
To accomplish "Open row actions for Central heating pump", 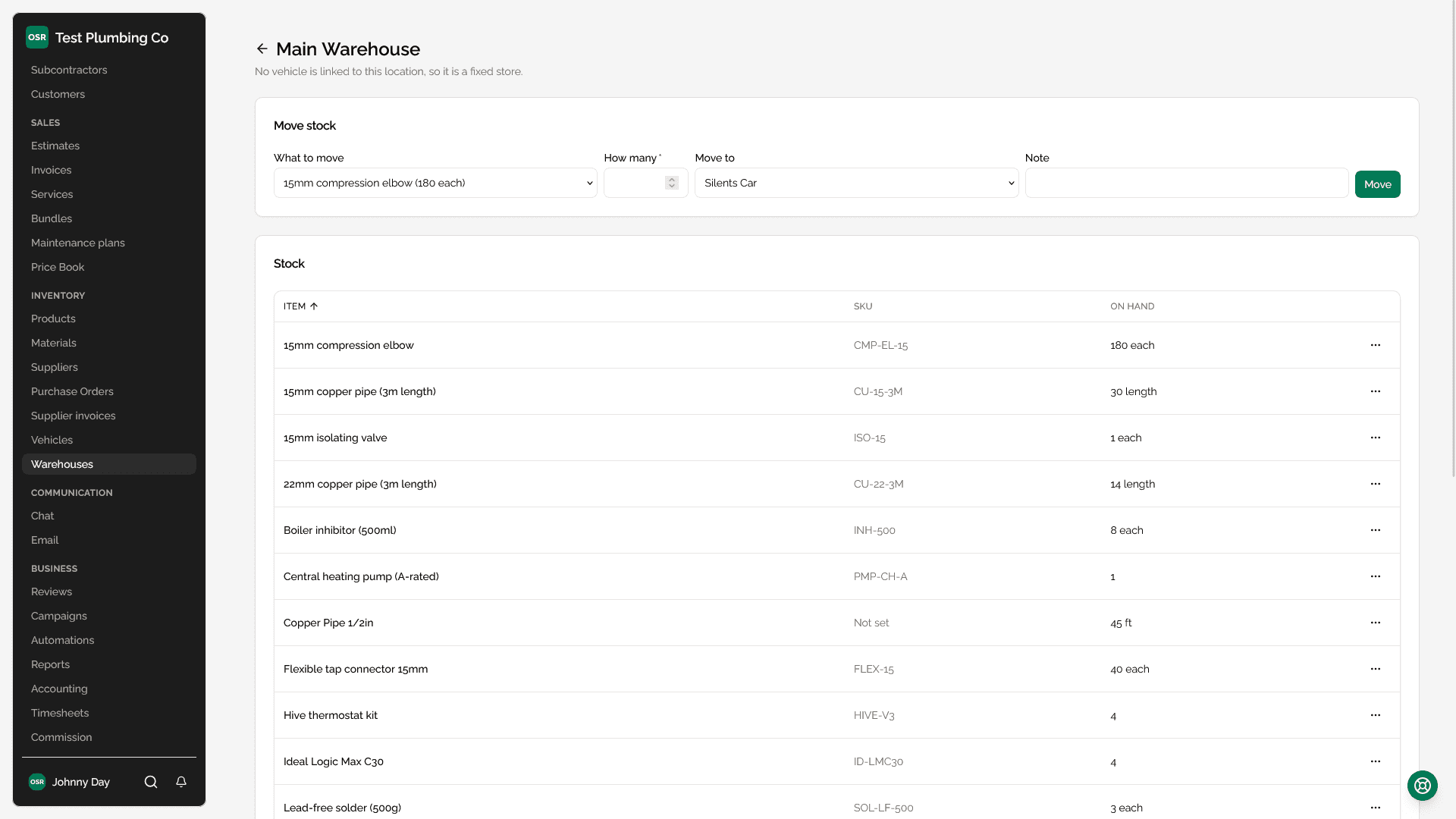I will coord(1376,576).
